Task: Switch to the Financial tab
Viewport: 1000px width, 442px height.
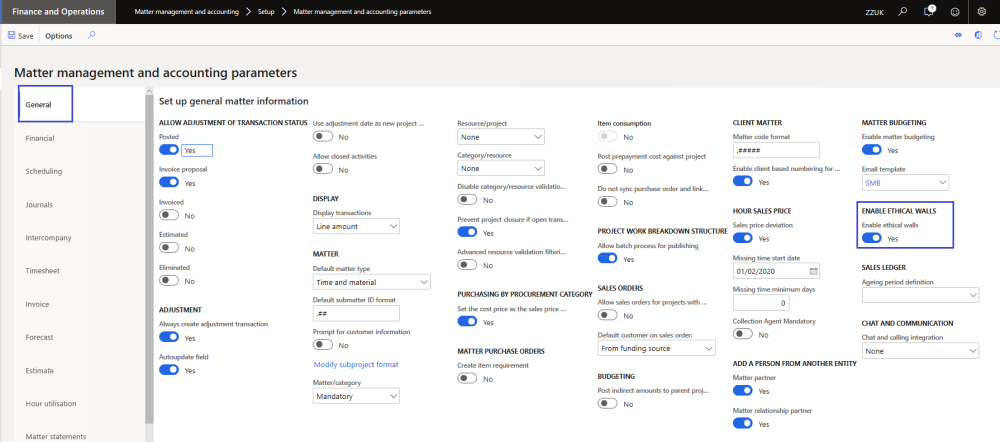Action: (40, 138)
